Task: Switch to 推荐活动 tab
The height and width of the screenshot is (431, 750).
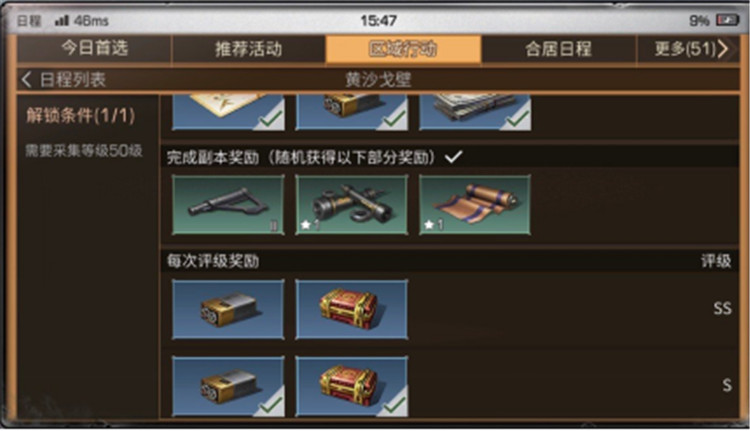Action: point(248,48)
